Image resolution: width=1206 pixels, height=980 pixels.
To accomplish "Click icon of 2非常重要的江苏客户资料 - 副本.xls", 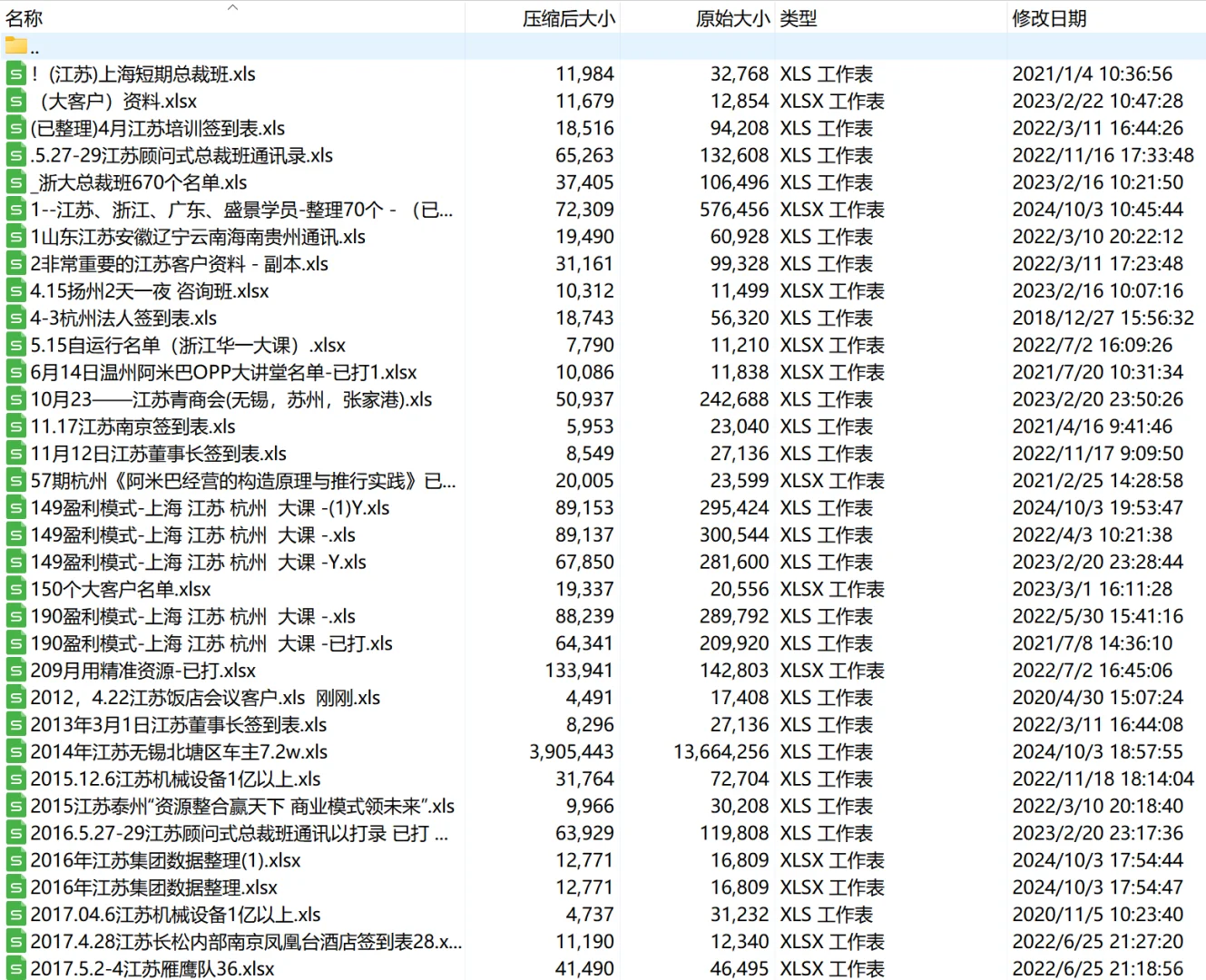I will (16, 264).
